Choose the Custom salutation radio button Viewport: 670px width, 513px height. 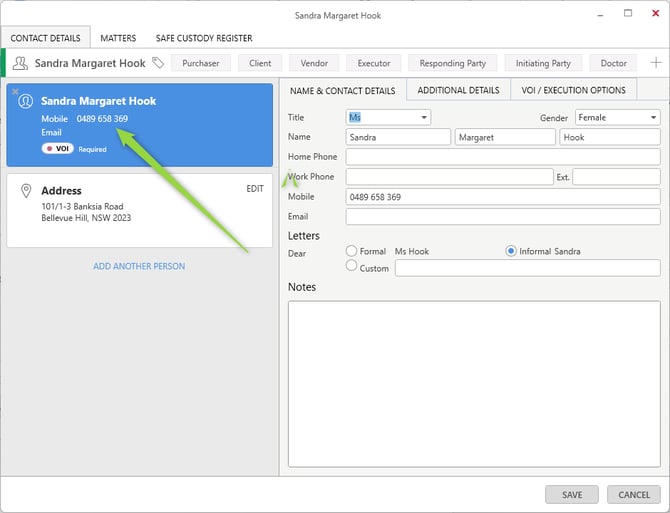pos(351,266)
